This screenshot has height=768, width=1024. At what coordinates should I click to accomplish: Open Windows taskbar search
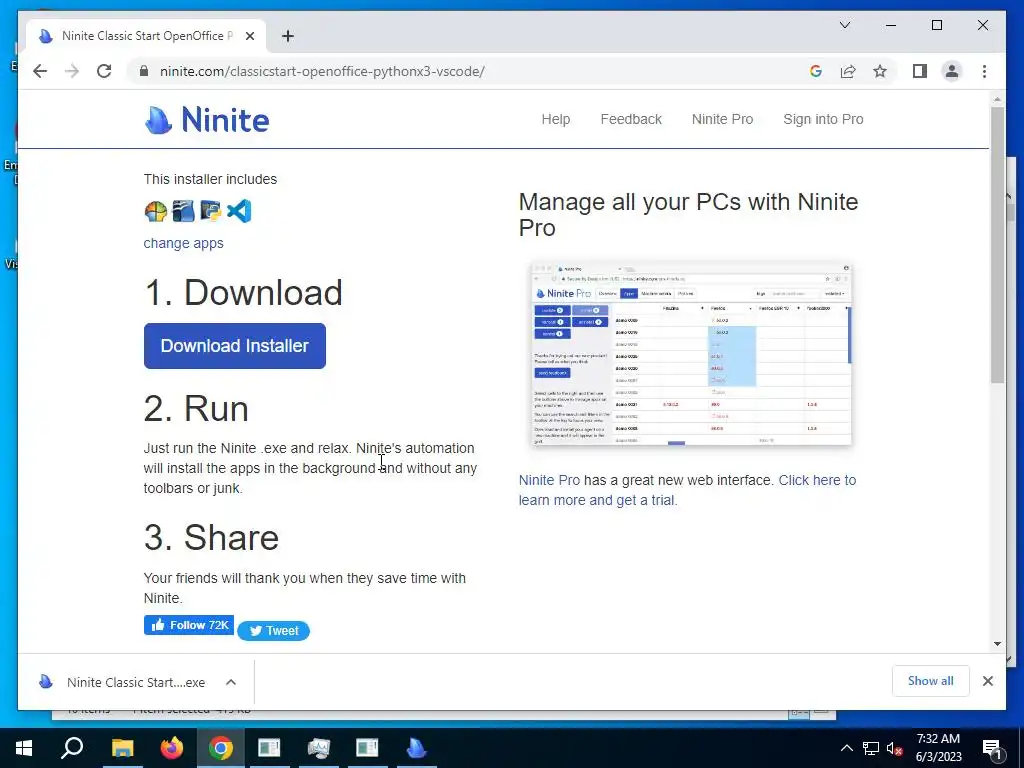point(72,748)
